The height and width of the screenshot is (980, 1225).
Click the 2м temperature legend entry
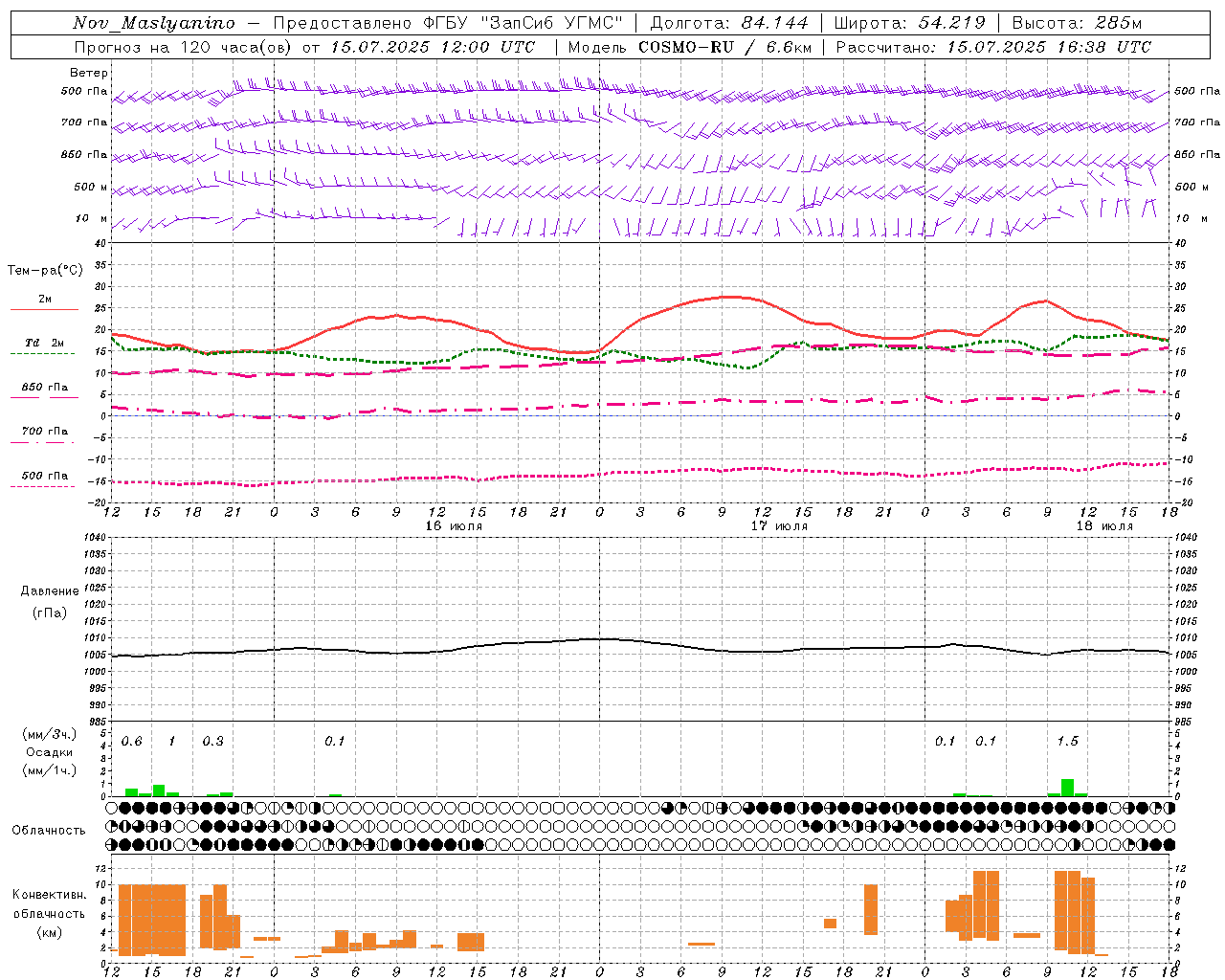tap(45, 299)
